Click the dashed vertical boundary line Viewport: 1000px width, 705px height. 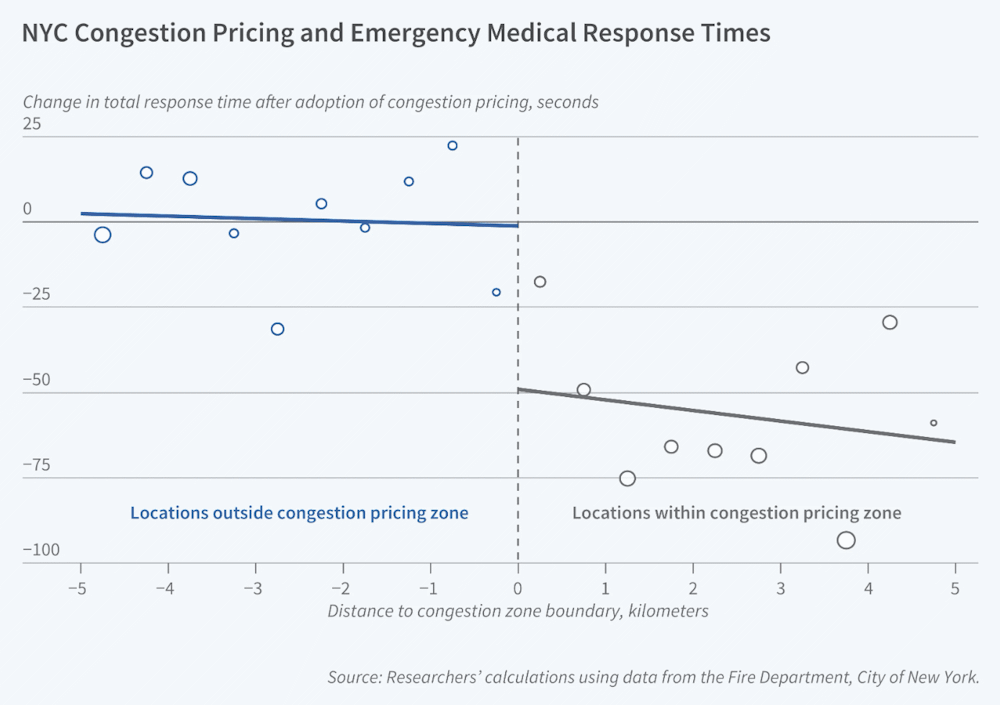[518, 350]
